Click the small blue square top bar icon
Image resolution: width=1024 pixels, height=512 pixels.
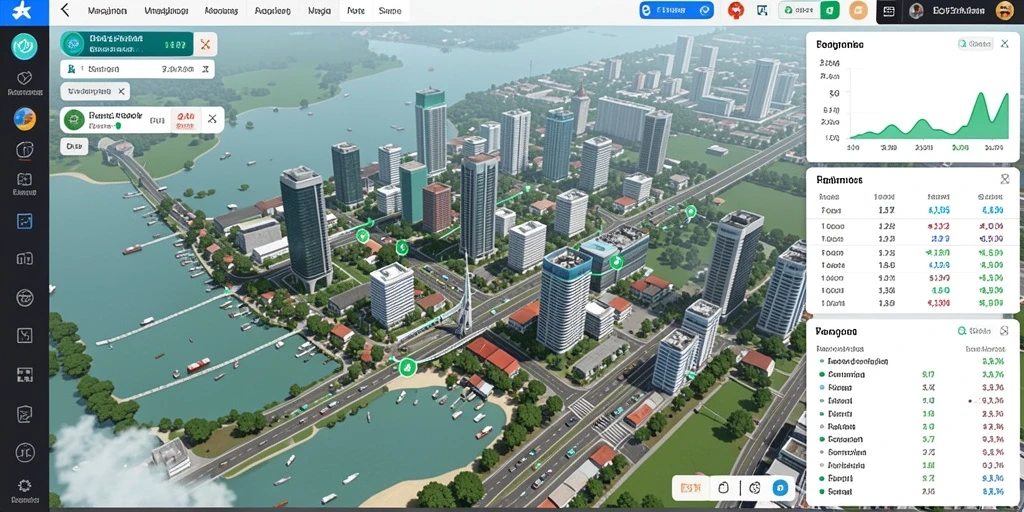click(761, 10)
